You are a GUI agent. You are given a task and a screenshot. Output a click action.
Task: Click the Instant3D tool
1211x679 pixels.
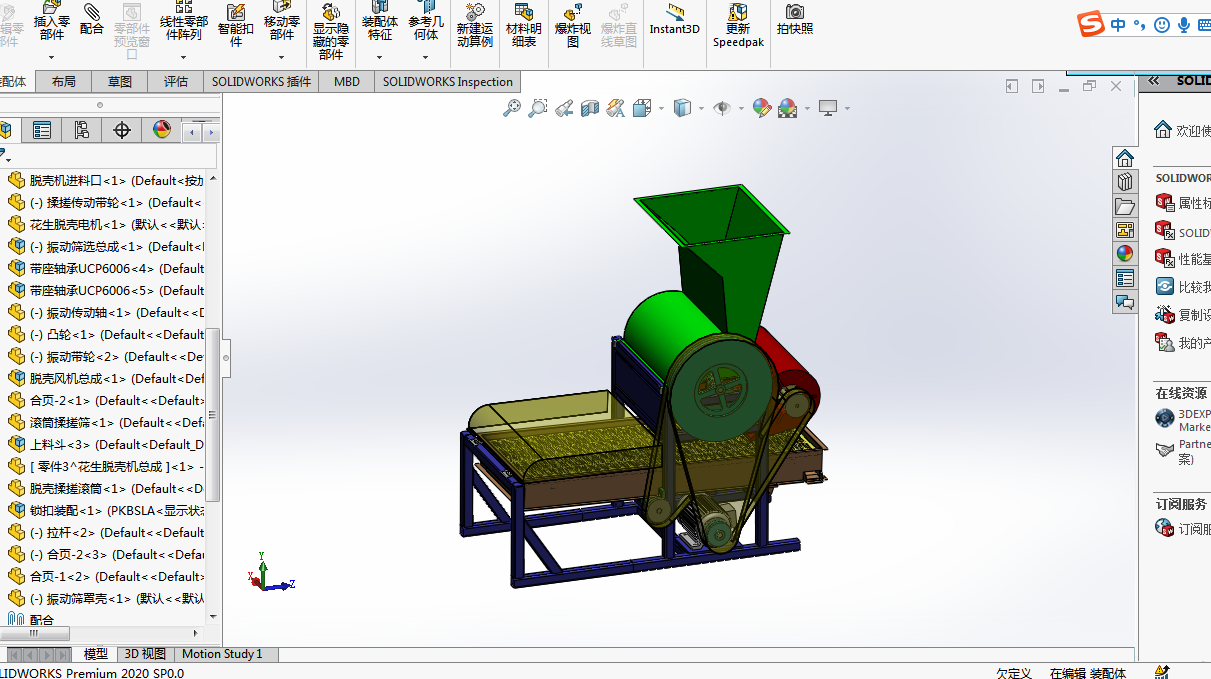point(674,19)
